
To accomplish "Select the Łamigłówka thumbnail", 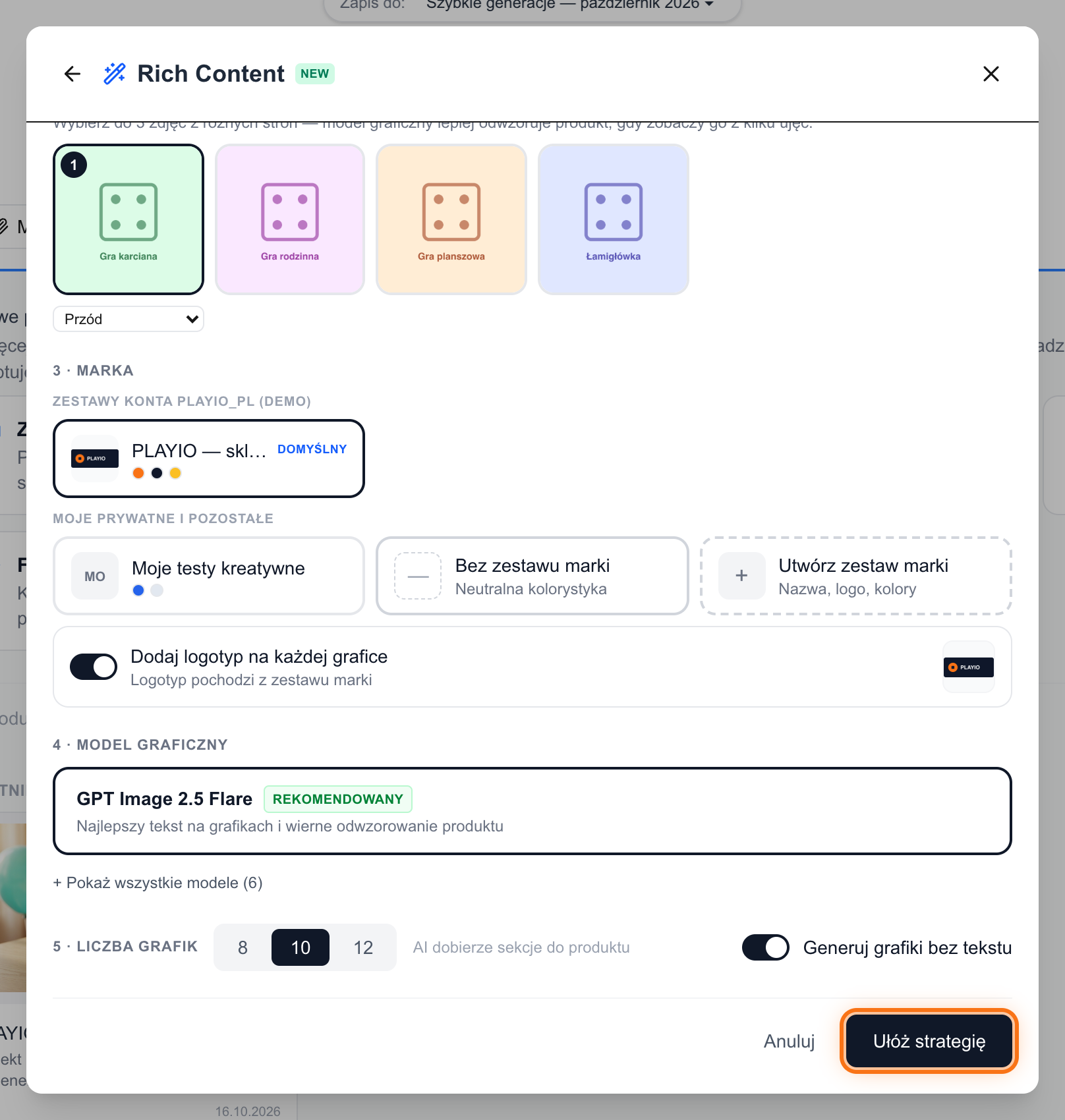I will [614, 219].
